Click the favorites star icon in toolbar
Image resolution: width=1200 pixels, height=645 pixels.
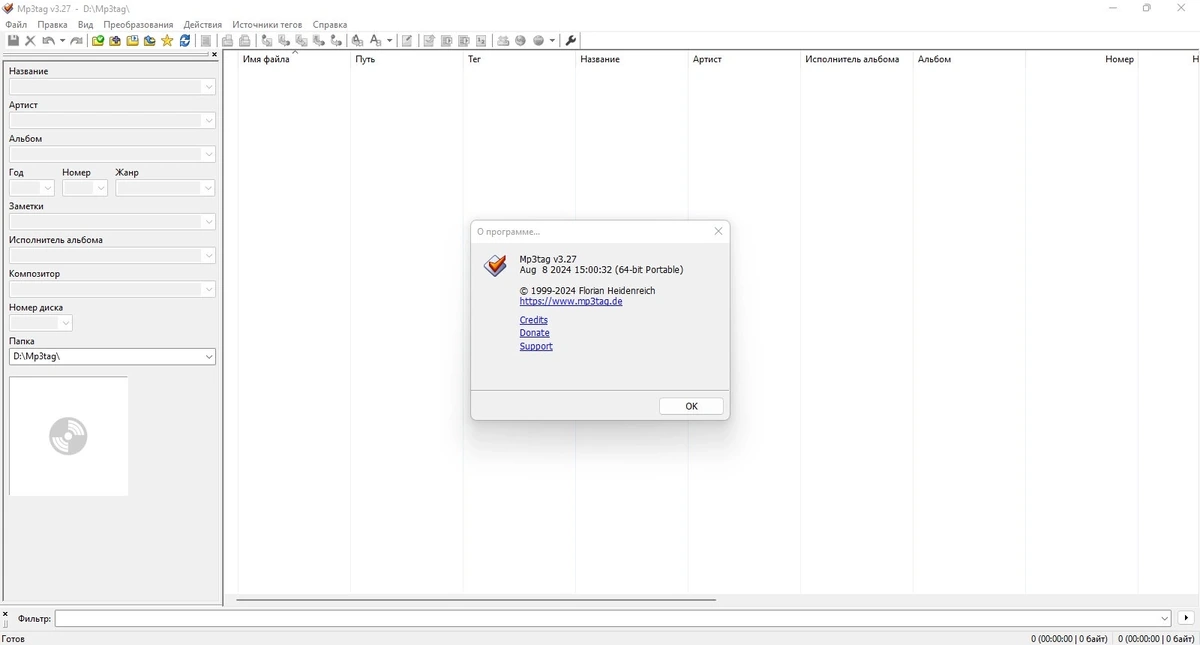(x=167, y=41)
